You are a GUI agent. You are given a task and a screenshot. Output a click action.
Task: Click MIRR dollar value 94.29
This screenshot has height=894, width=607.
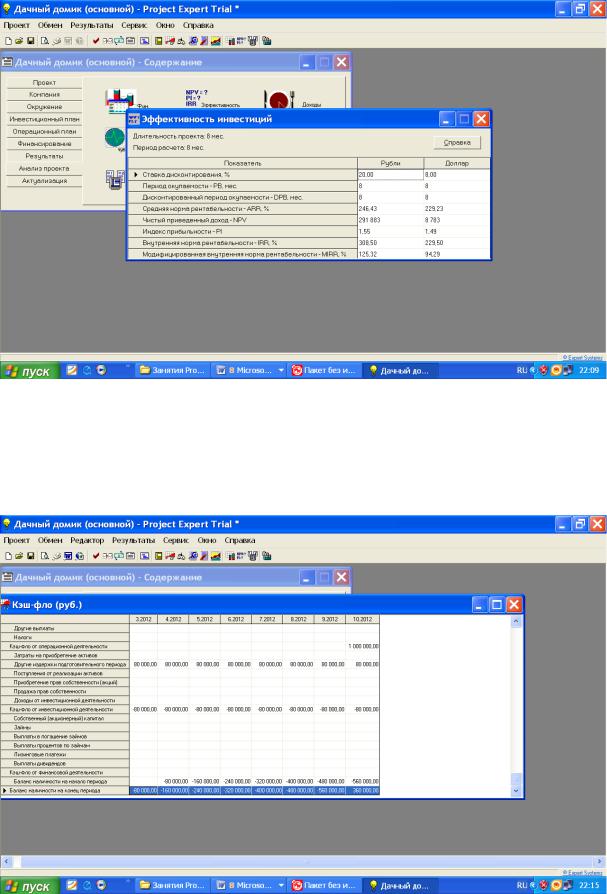[457, 254]
